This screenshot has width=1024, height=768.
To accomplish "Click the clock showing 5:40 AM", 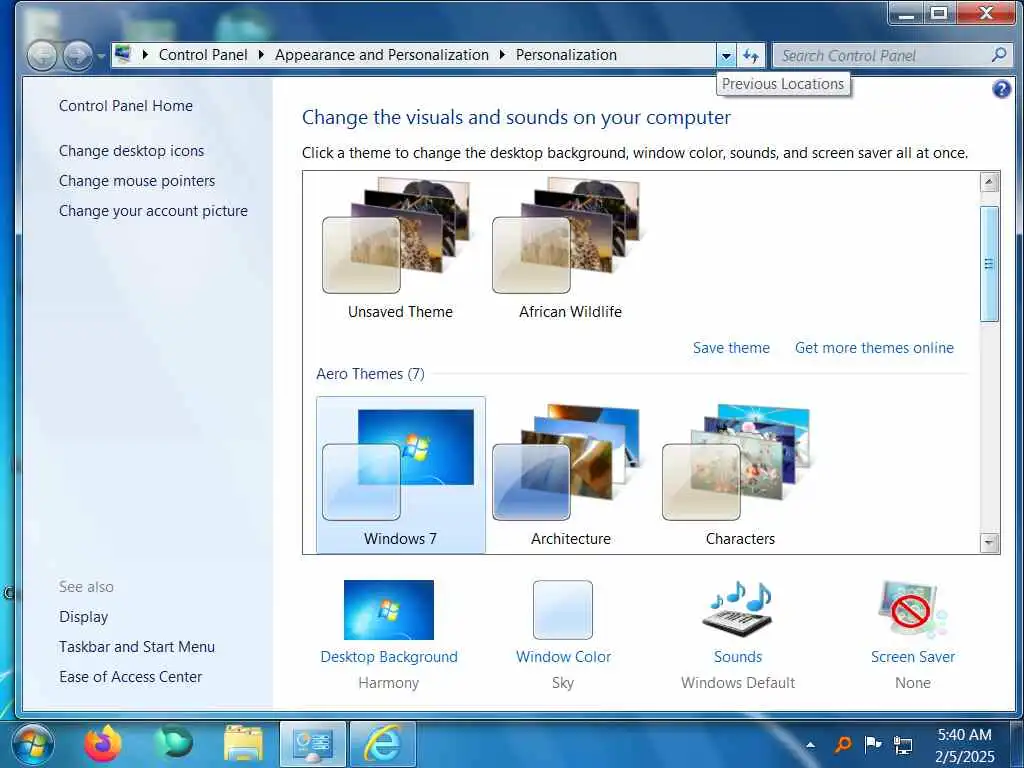I will tap(964, 735).
